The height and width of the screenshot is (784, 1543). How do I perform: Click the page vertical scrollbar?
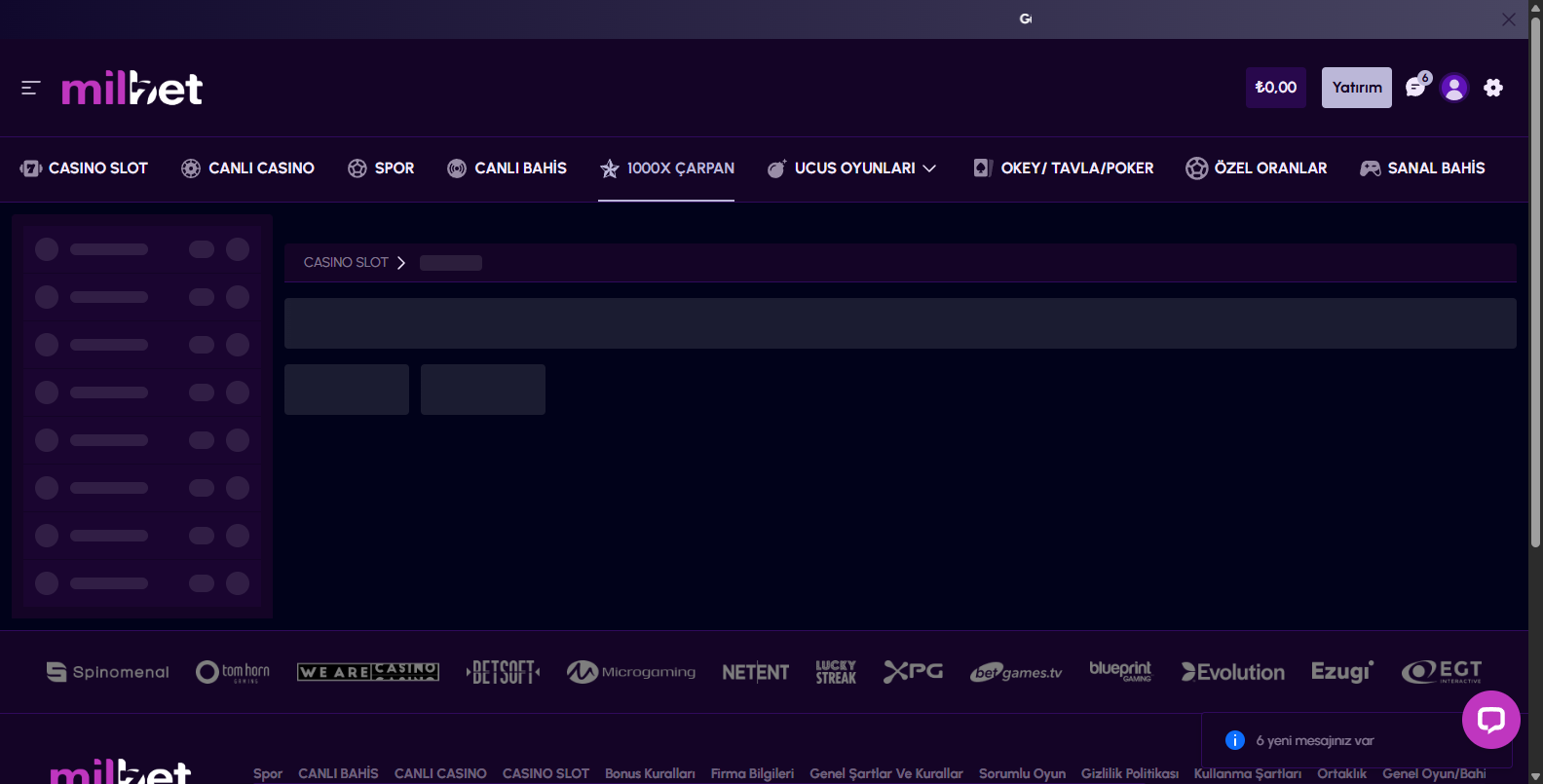click(x=1535, y=282)
